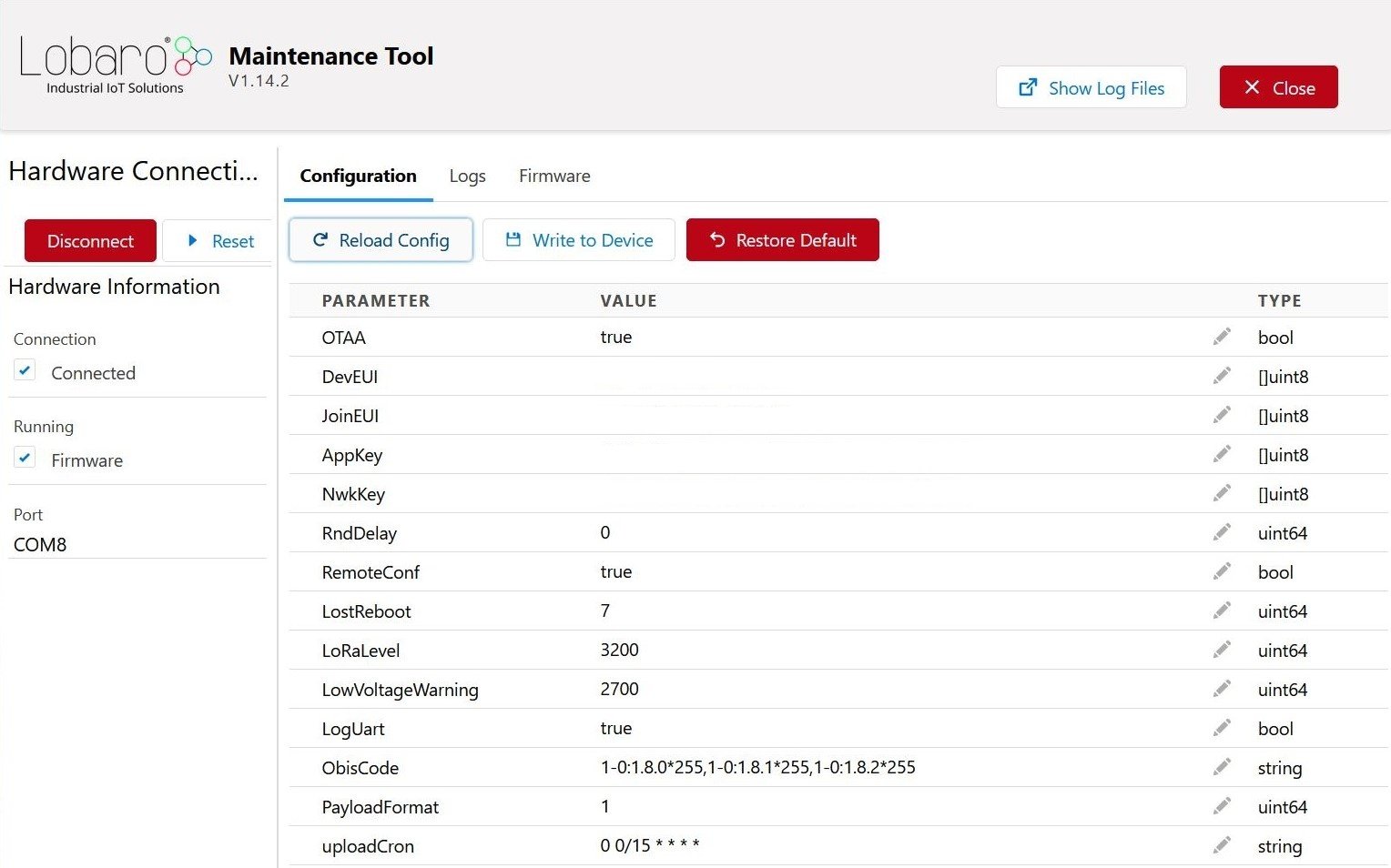
Task: Click Restore Default button
Action: click(x=783, y=240)
